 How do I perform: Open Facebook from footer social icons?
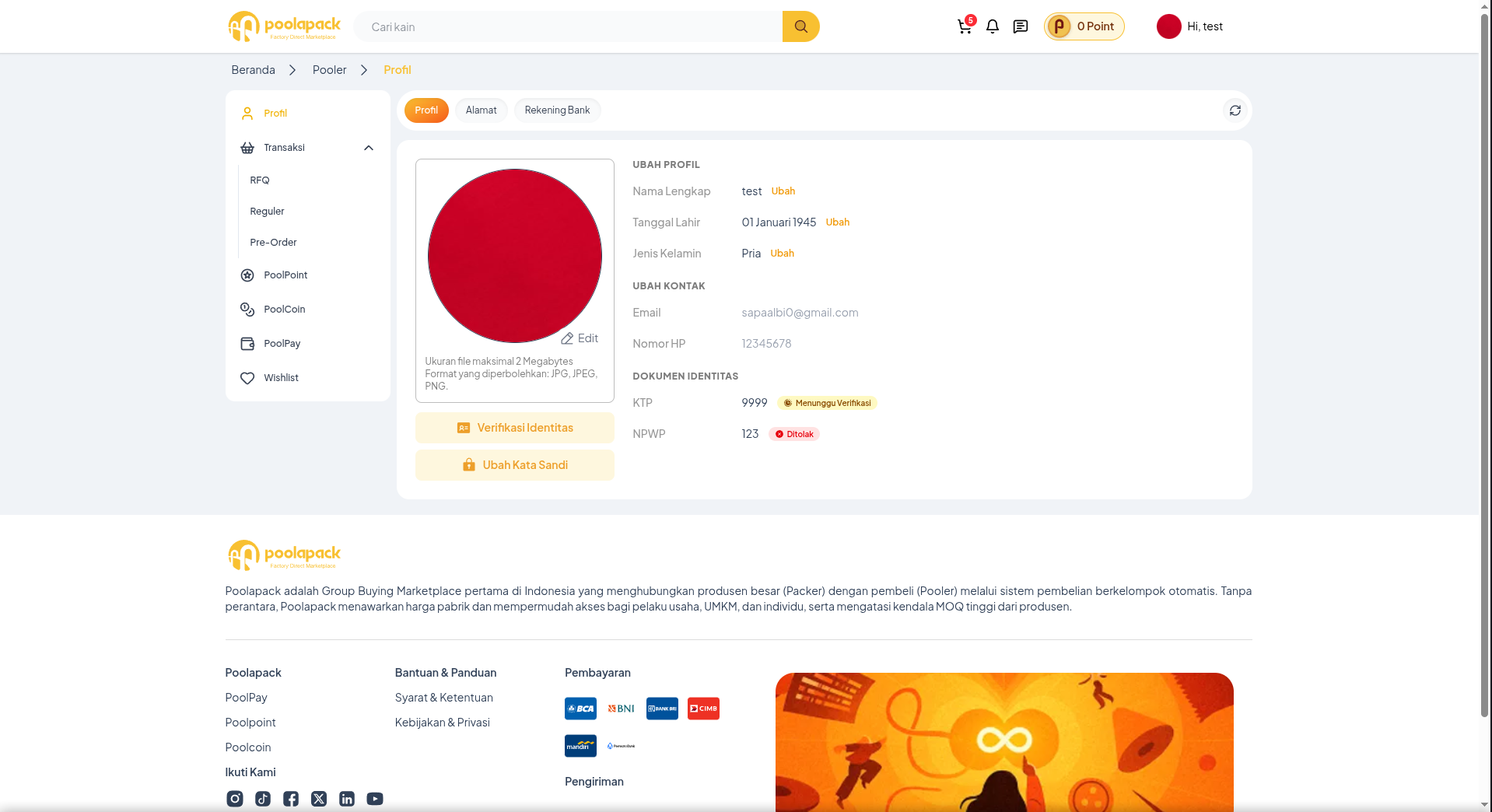(x=291, y=799)
